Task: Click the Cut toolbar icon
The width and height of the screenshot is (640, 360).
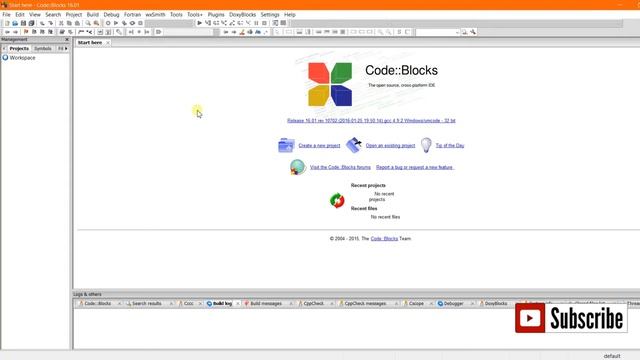Action: (x=61, y=23)
